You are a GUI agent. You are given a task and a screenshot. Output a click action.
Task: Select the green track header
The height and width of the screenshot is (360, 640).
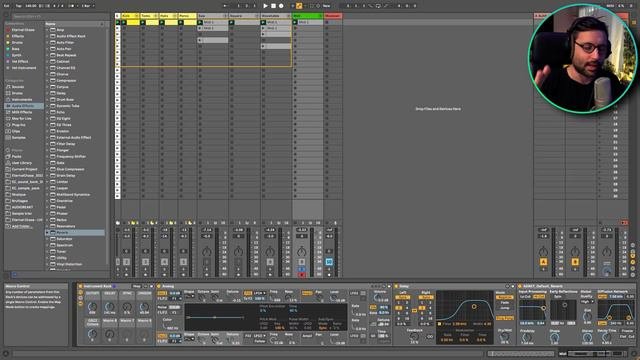308,16
